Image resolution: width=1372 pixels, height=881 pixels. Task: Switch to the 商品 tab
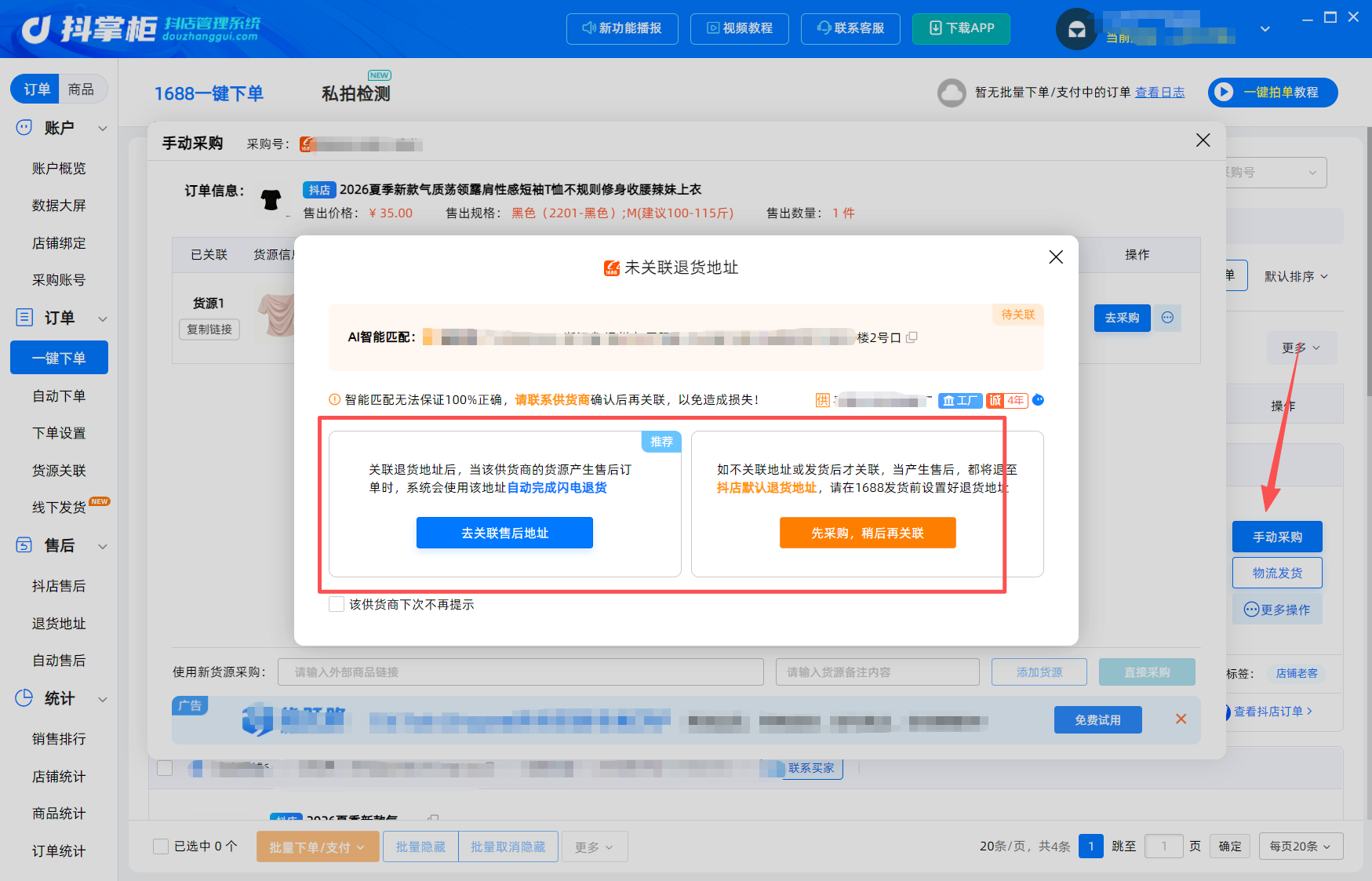coord(81,89)
